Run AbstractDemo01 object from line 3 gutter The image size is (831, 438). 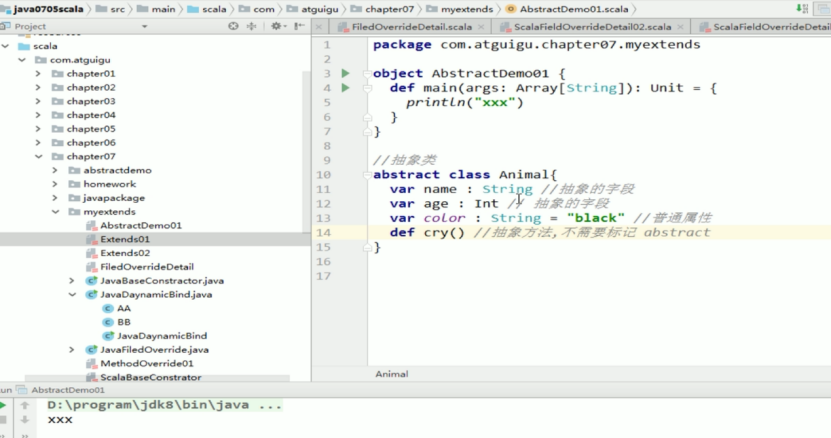click(x=346, y=73)
